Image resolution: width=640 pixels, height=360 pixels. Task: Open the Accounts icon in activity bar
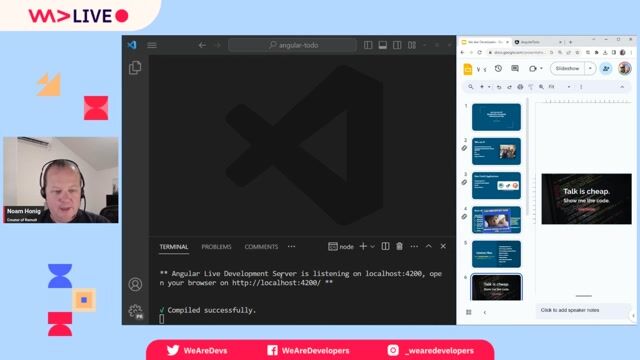click(x=135, y=284)
